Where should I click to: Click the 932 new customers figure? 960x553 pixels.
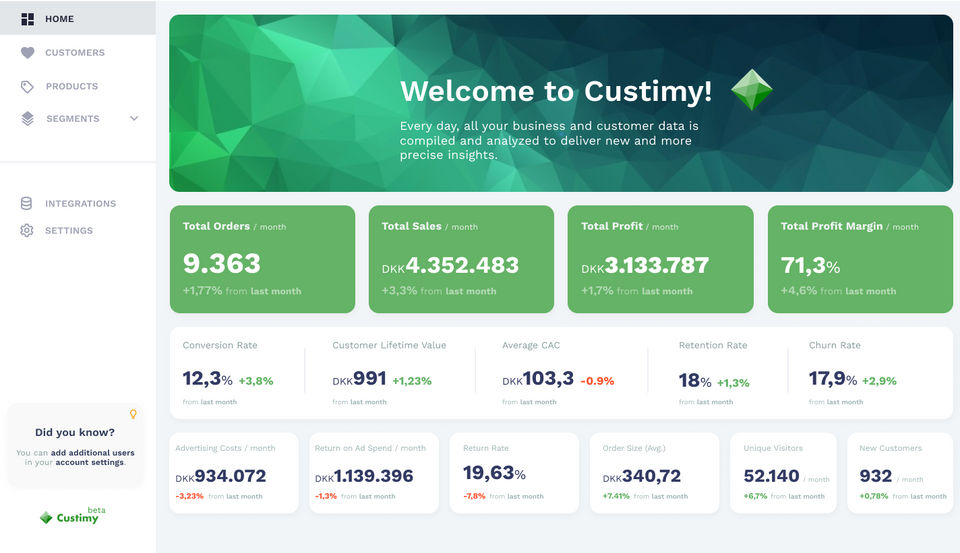(876, 476)
